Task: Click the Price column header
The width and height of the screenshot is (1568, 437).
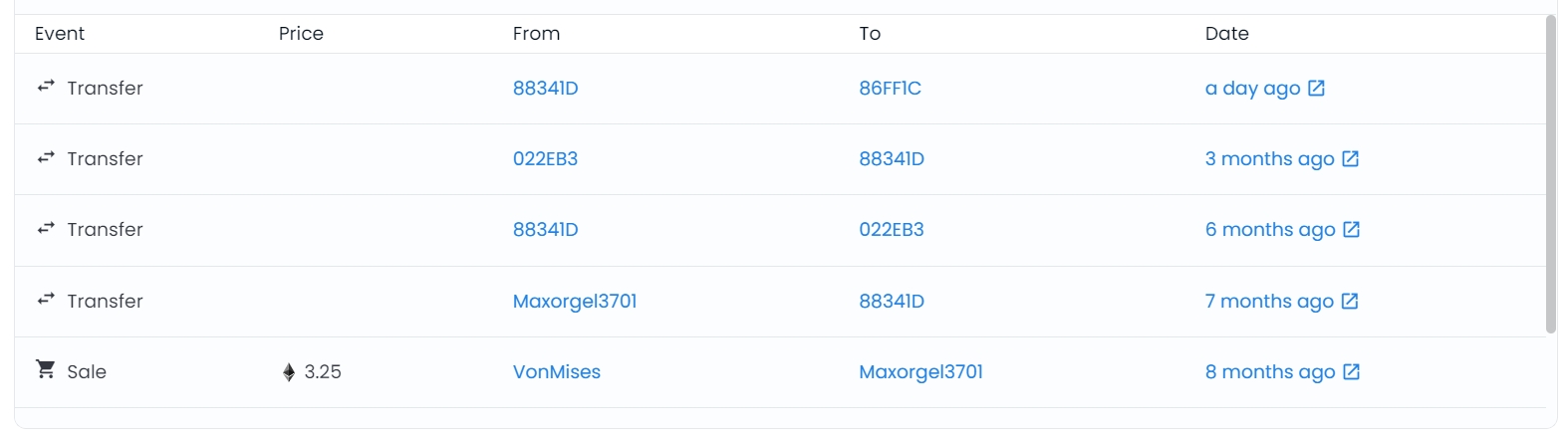Action: [301, 34]
